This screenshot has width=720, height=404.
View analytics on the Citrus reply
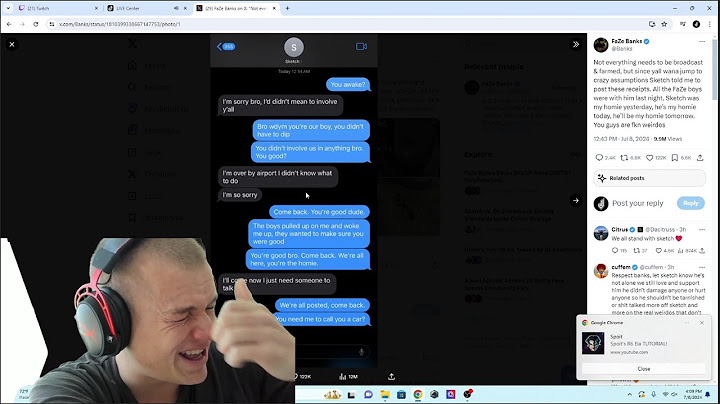pyautogui.click(x=681, y=250)
